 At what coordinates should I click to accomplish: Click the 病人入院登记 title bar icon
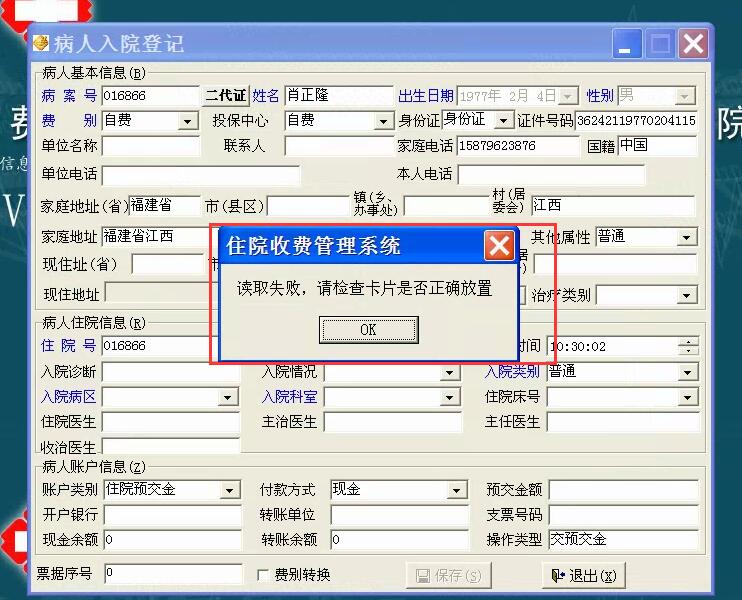(41, 43)
